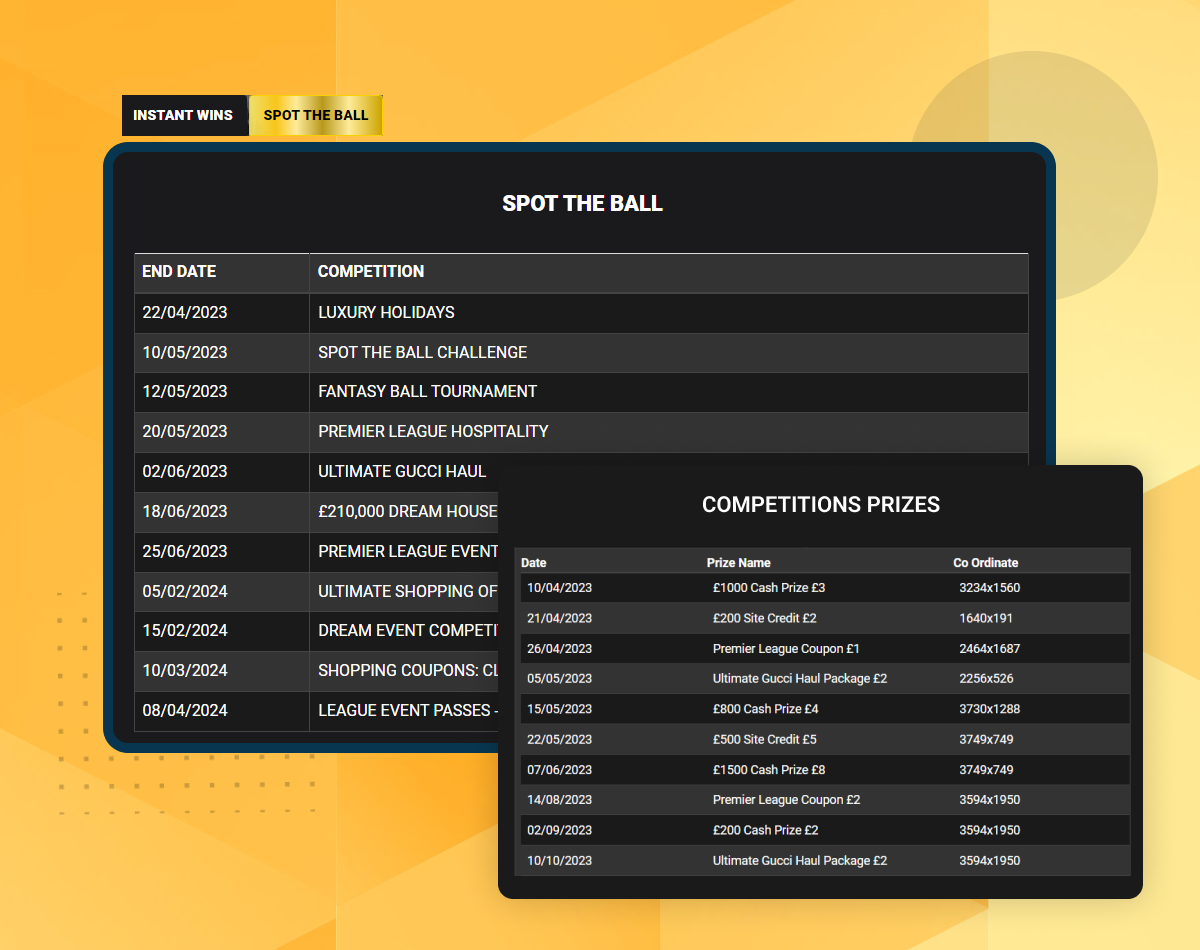Open the Fantasy Ball Tournament competition
The image size is (1200, 950).
(427, 392)
